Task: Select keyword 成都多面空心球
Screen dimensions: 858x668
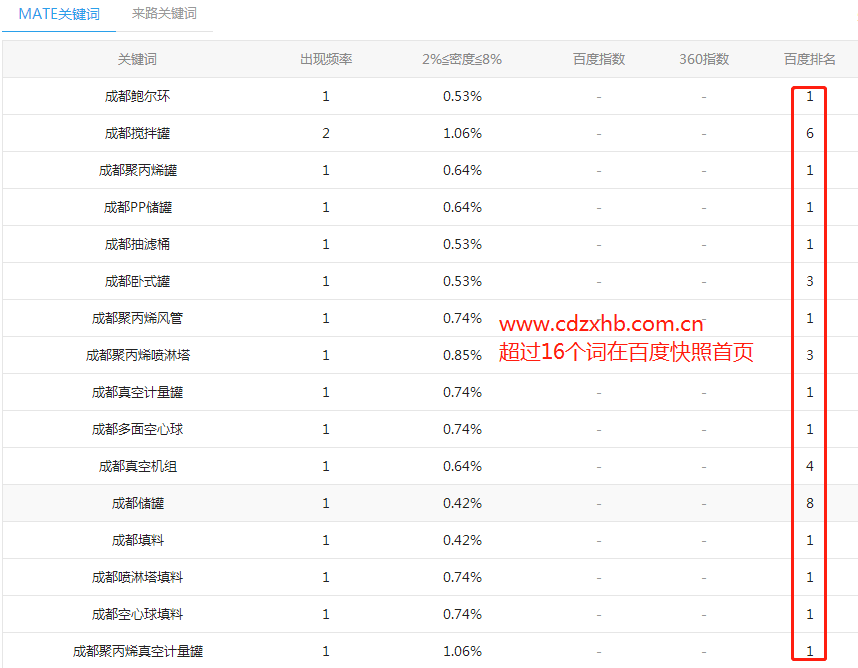Action: 137,430
